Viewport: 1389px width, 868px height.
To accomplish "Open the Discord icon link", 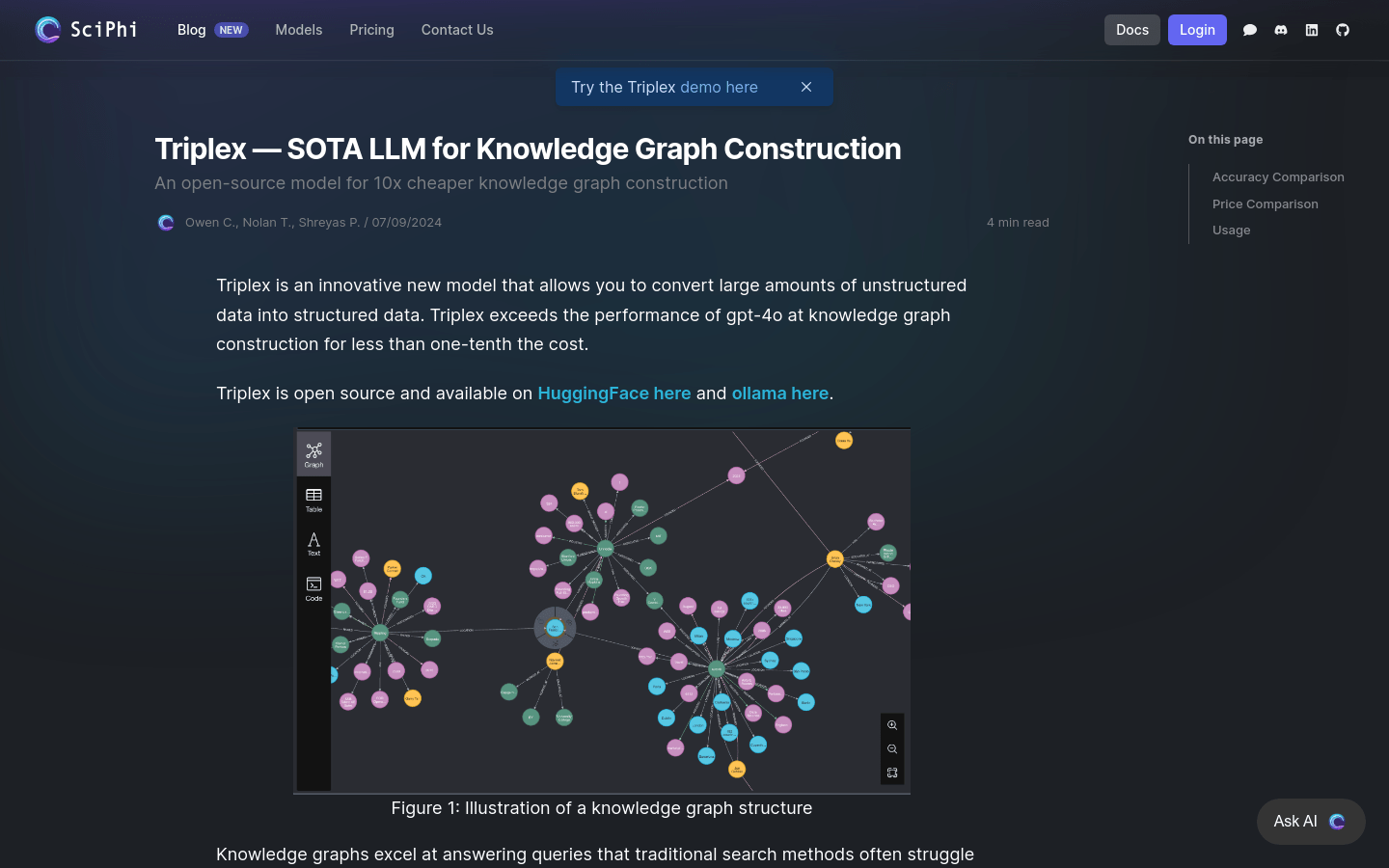I will point(1281,30).
